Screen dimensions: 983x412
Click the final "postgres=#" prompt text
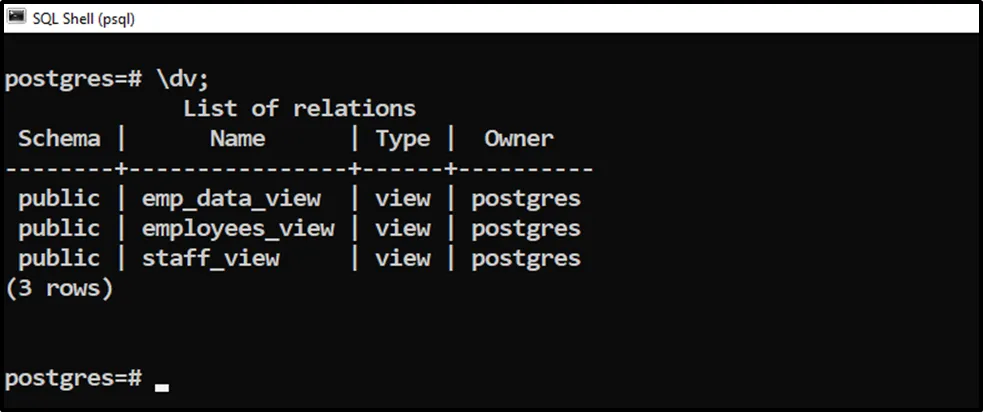(x=73, y=379)
